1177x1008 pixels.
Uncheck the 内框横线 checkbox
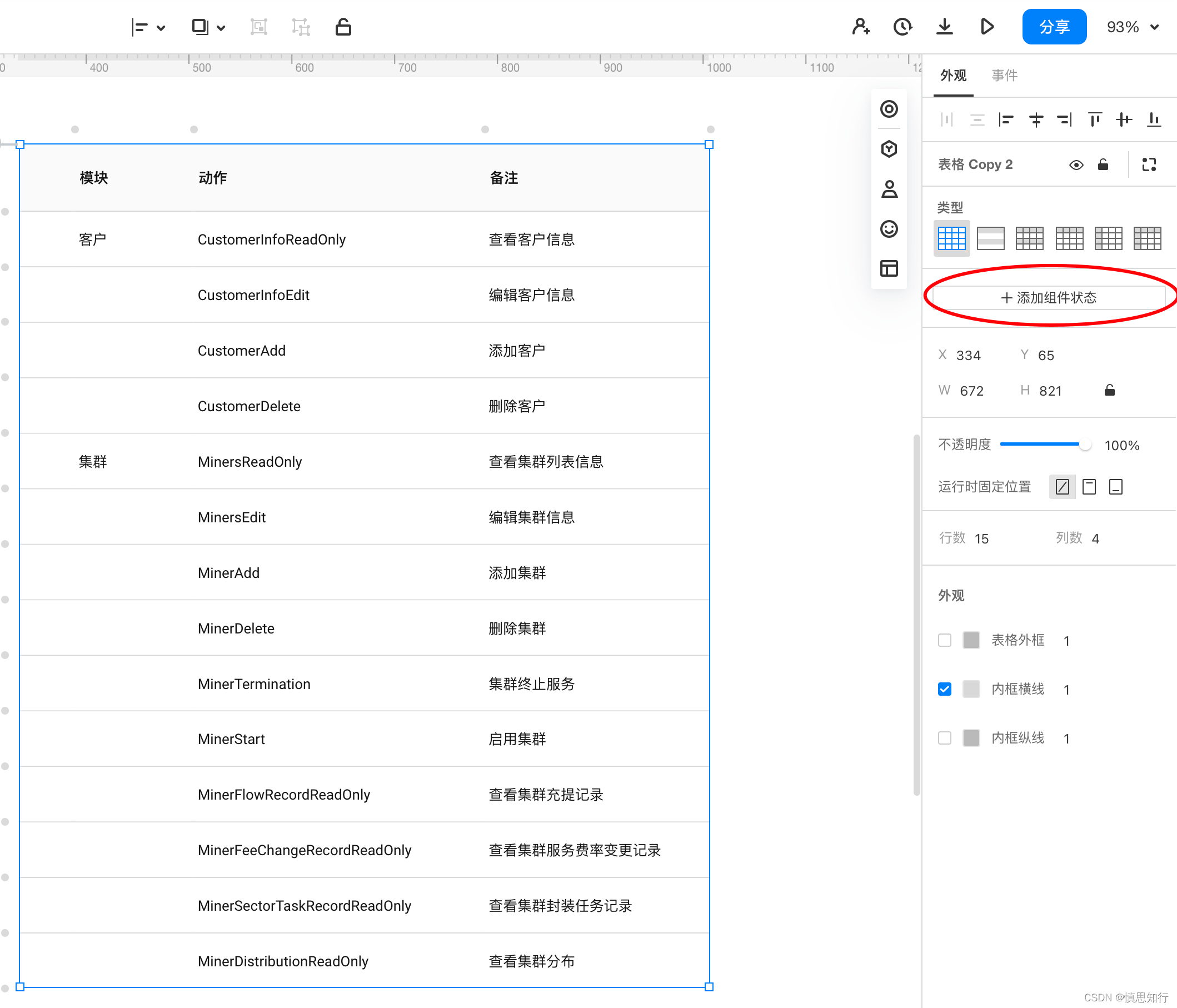pyautogui.click(x=945, y=689)
